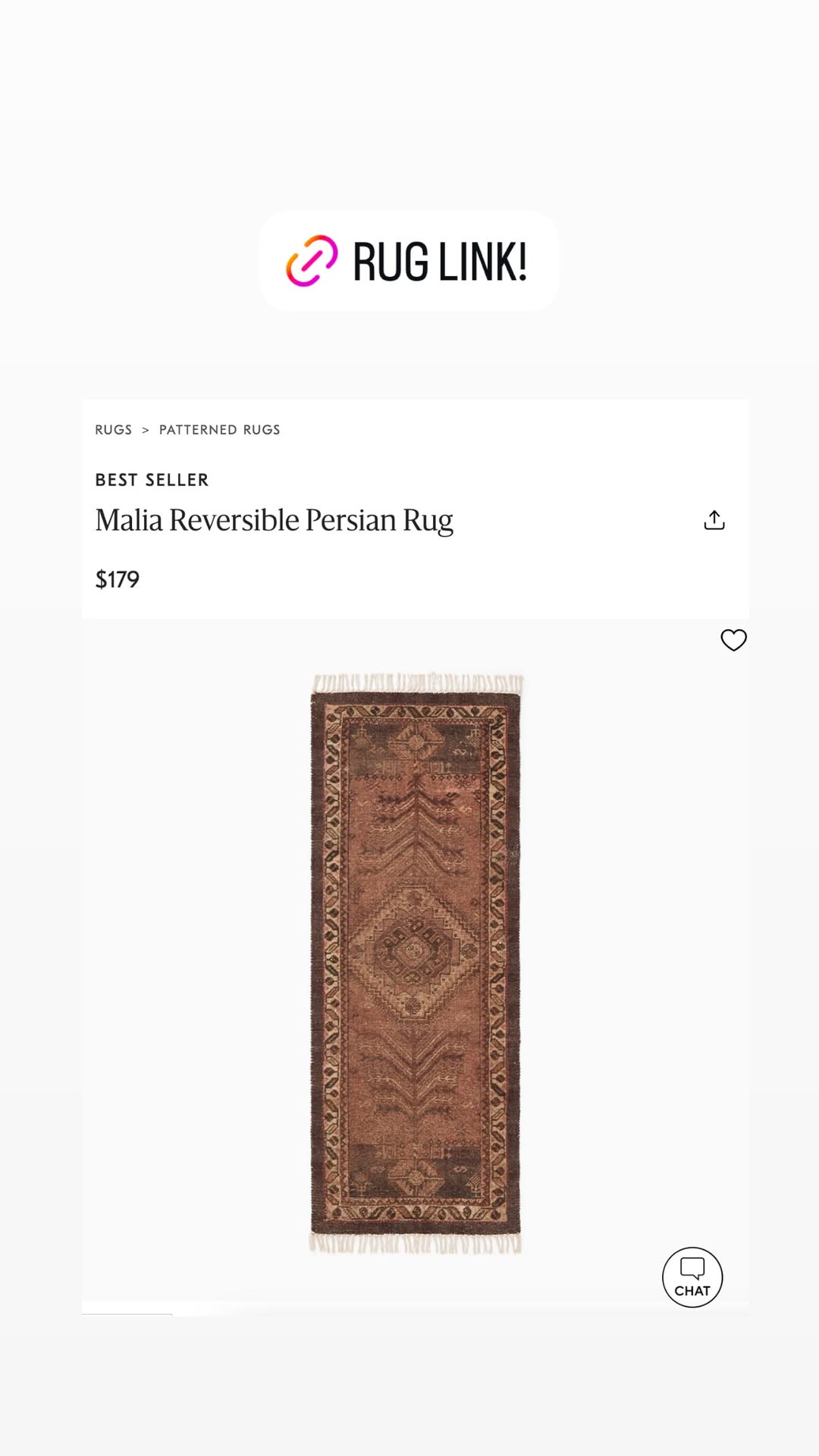Image resolution: width=819 pixels, height=1456 pixels.
Task: Click the breadcrumb chevron separator
Action: click(146, 430)
